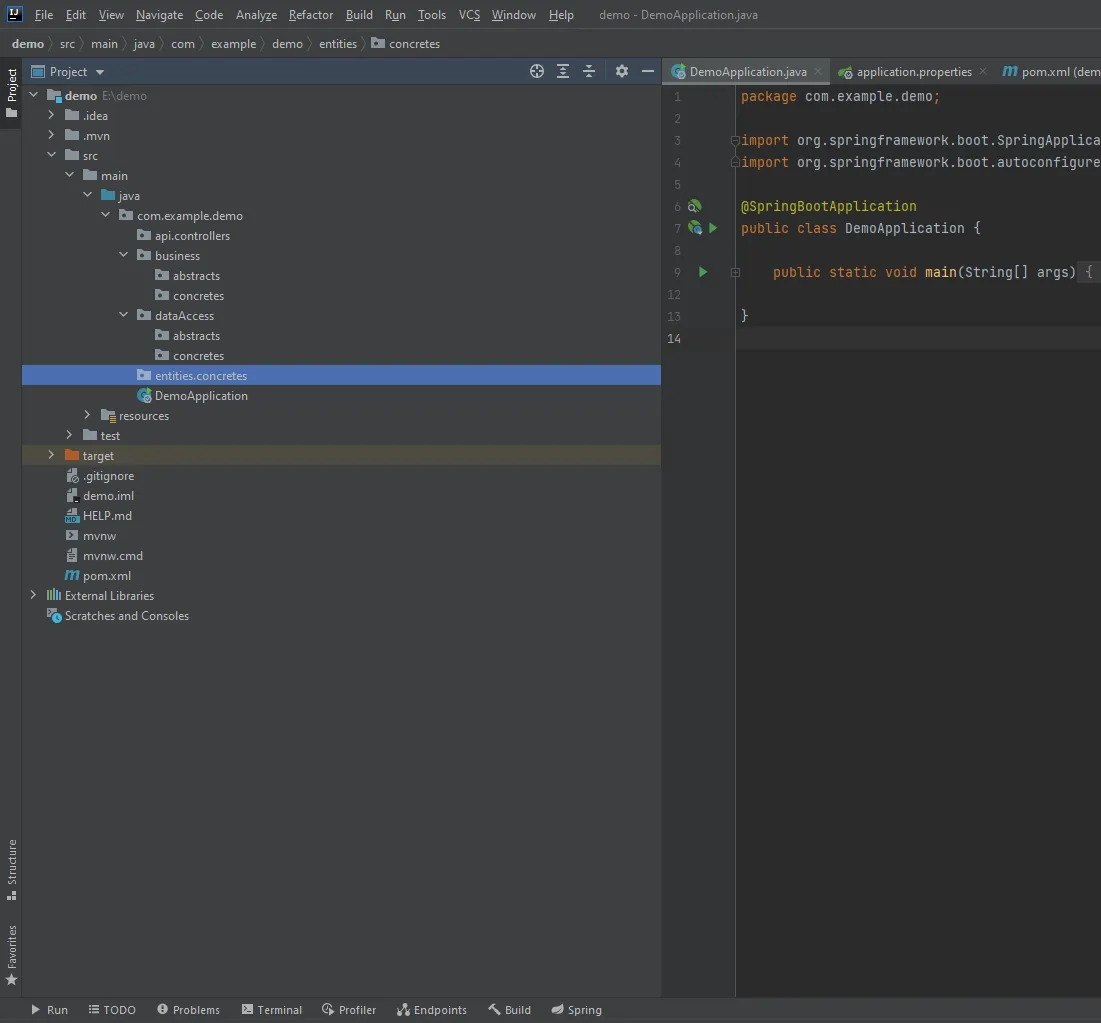Toggle the Favorites tool window

click(x=12, y=954)
